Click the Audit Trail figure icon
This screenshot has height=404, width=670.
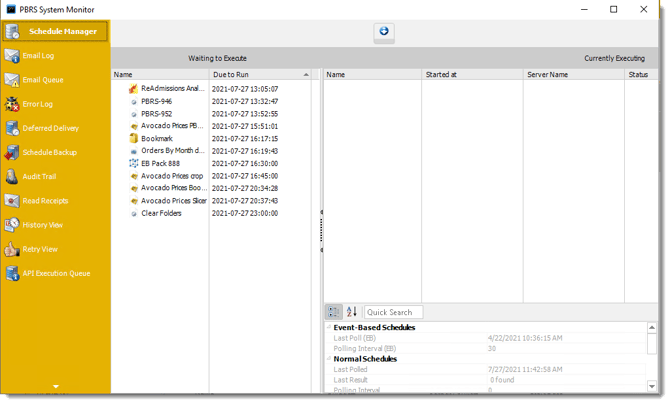point(12,177)
